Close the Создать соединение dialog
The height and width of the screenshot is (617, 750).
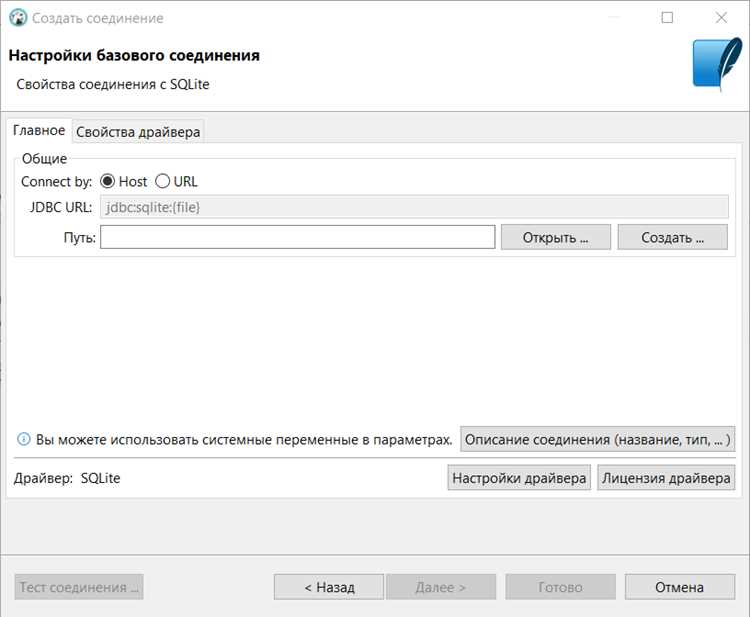click(x=721, y=18)
